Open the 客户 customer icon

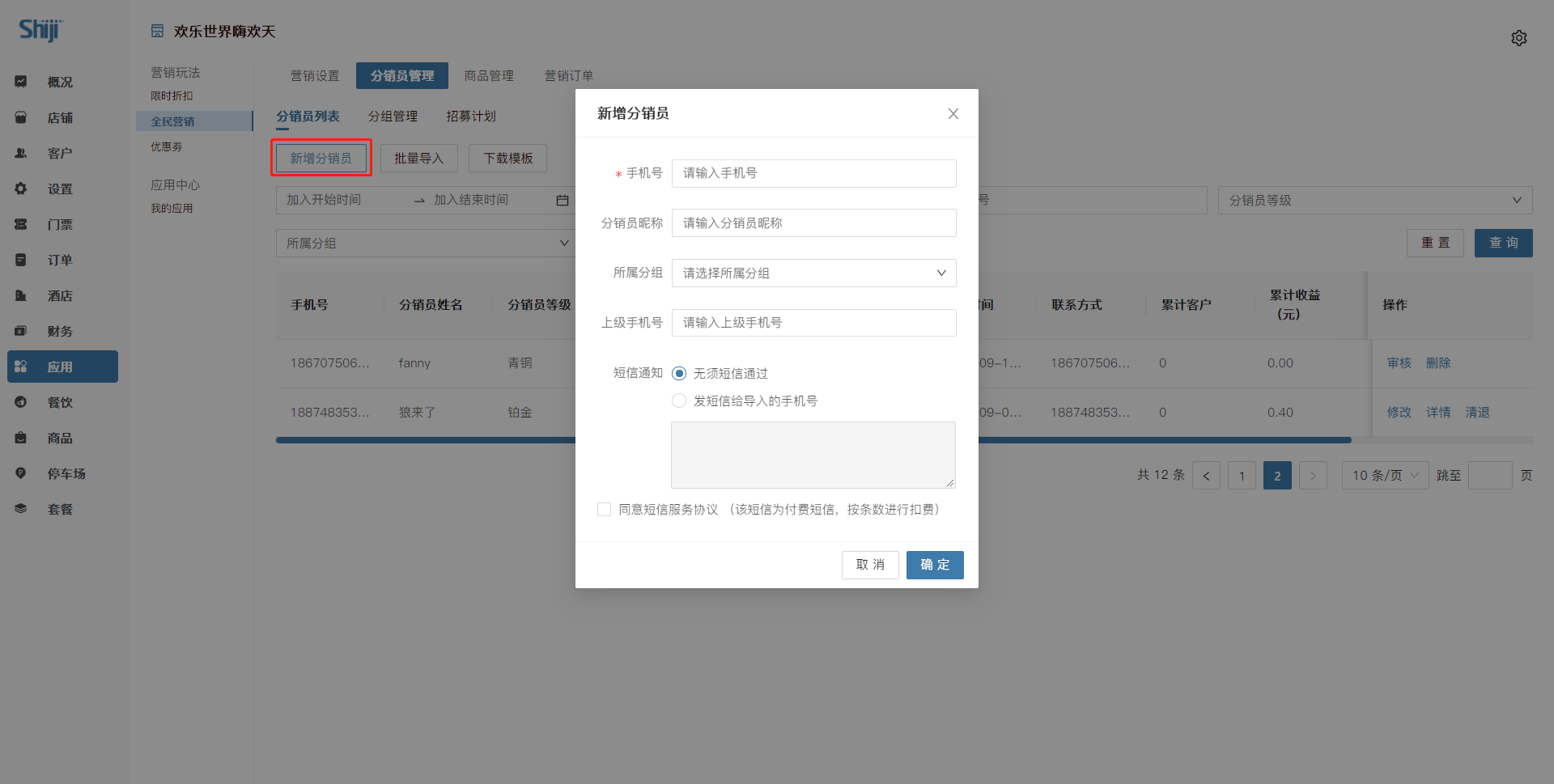coord(21,153)
